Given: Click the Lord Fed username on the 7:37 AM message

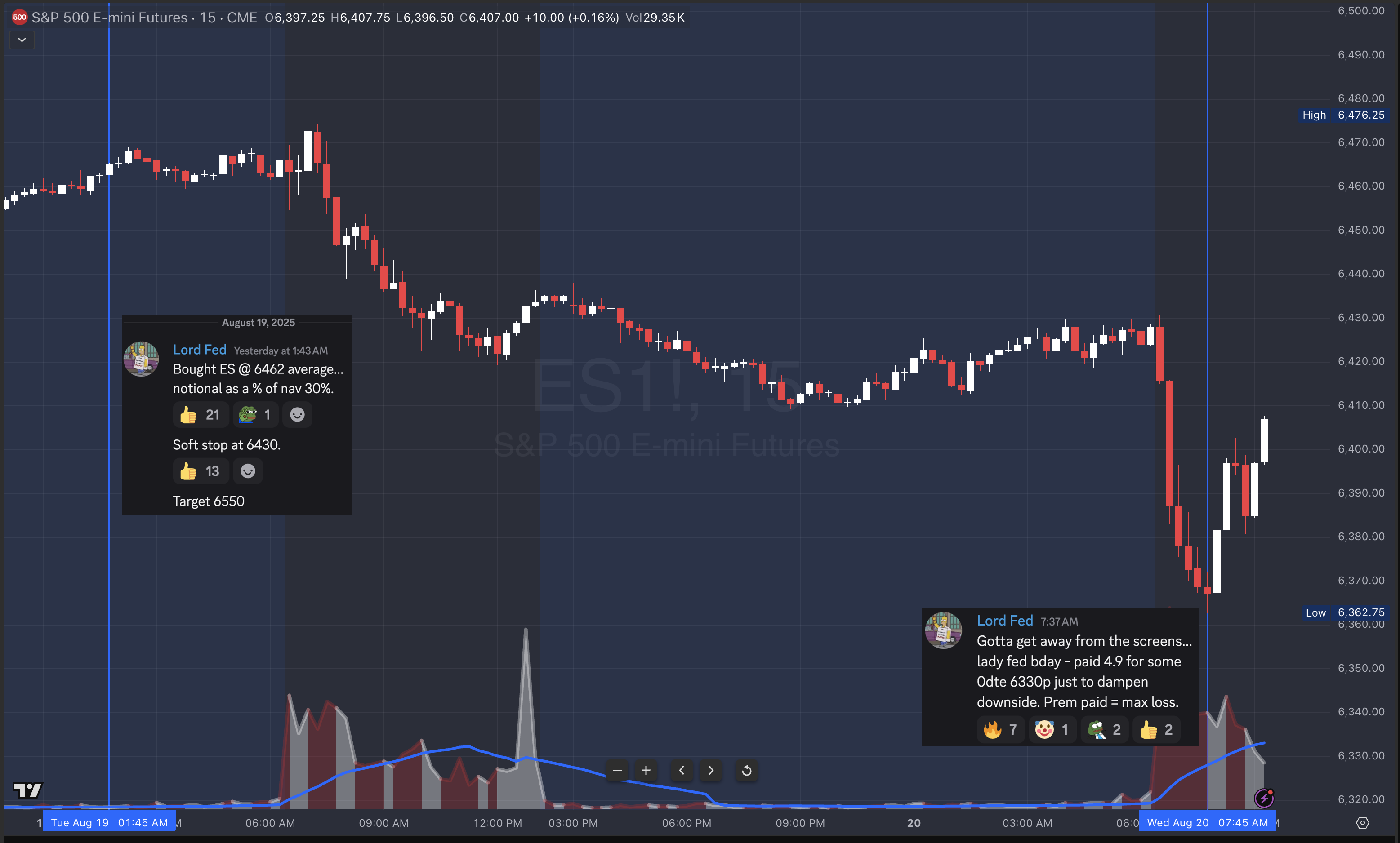Looking at the screenshot, I should 1004,620.
